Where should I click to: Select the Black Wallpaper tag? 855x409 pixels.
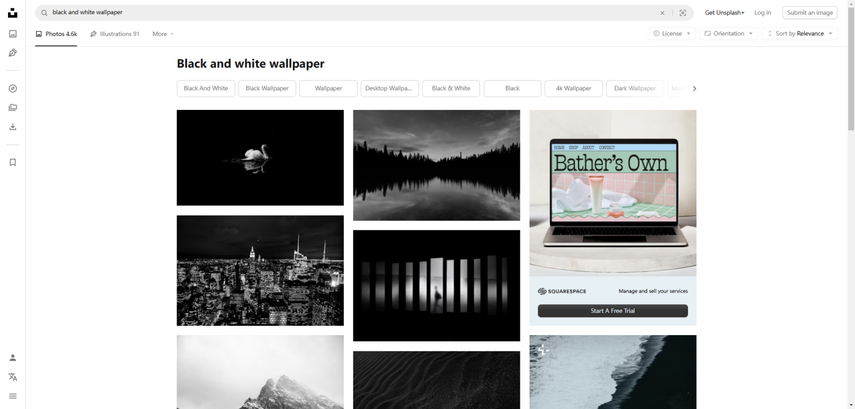267,88
